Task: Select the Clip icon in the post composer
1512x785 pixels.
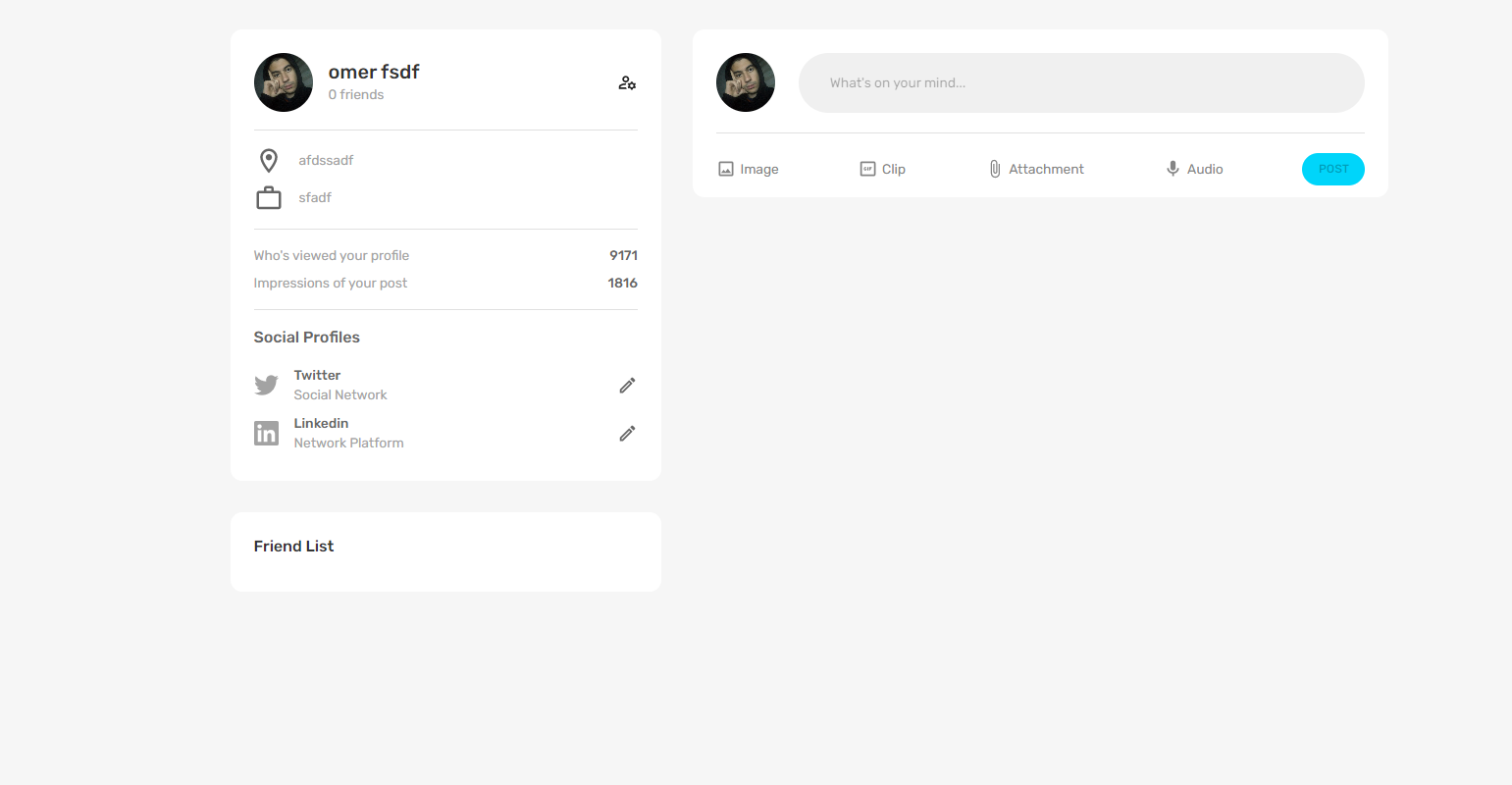Action: pyautogui.click(x=867, y=168)
